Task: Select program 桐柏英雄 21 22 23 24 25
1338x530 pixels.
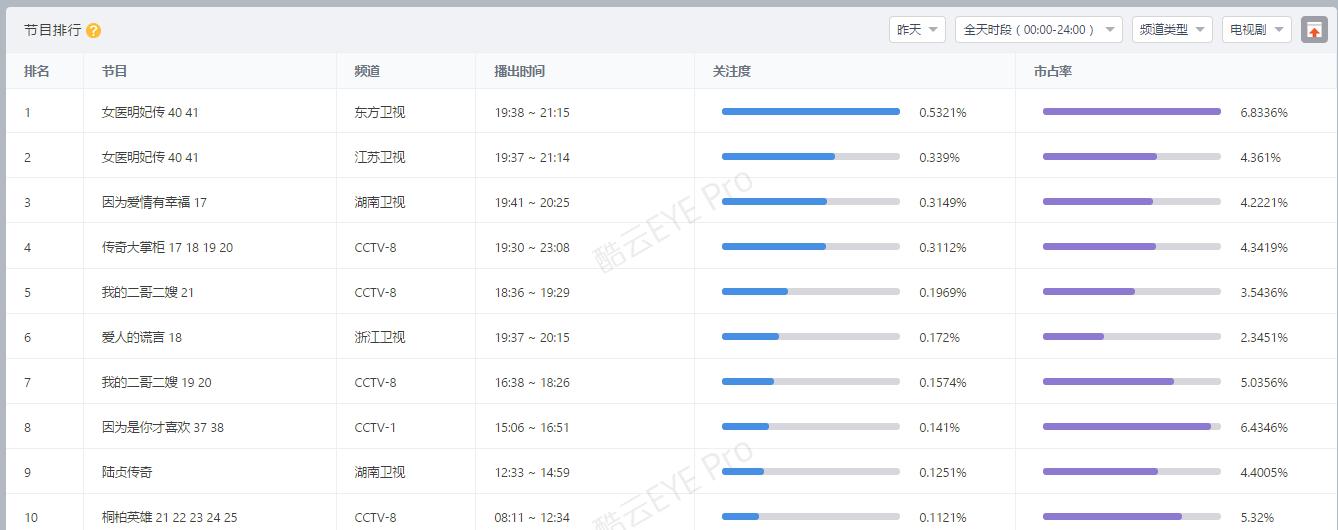Action: point(169,517)
